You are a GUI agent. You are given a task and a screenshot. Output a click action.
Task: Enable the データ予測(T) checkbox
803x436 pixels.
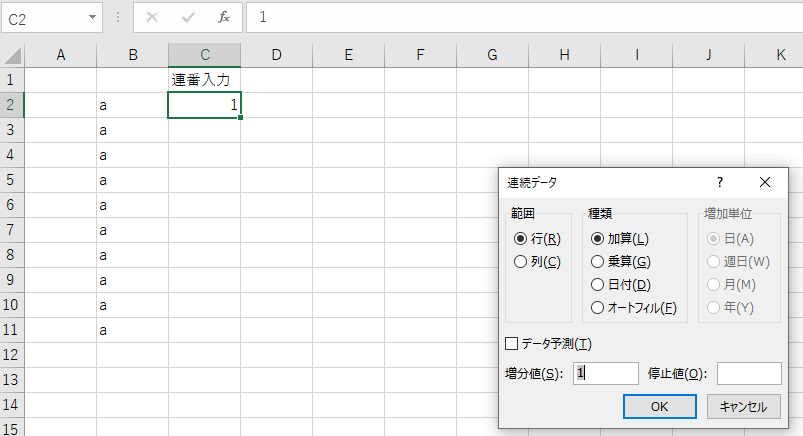pos(512,344)
